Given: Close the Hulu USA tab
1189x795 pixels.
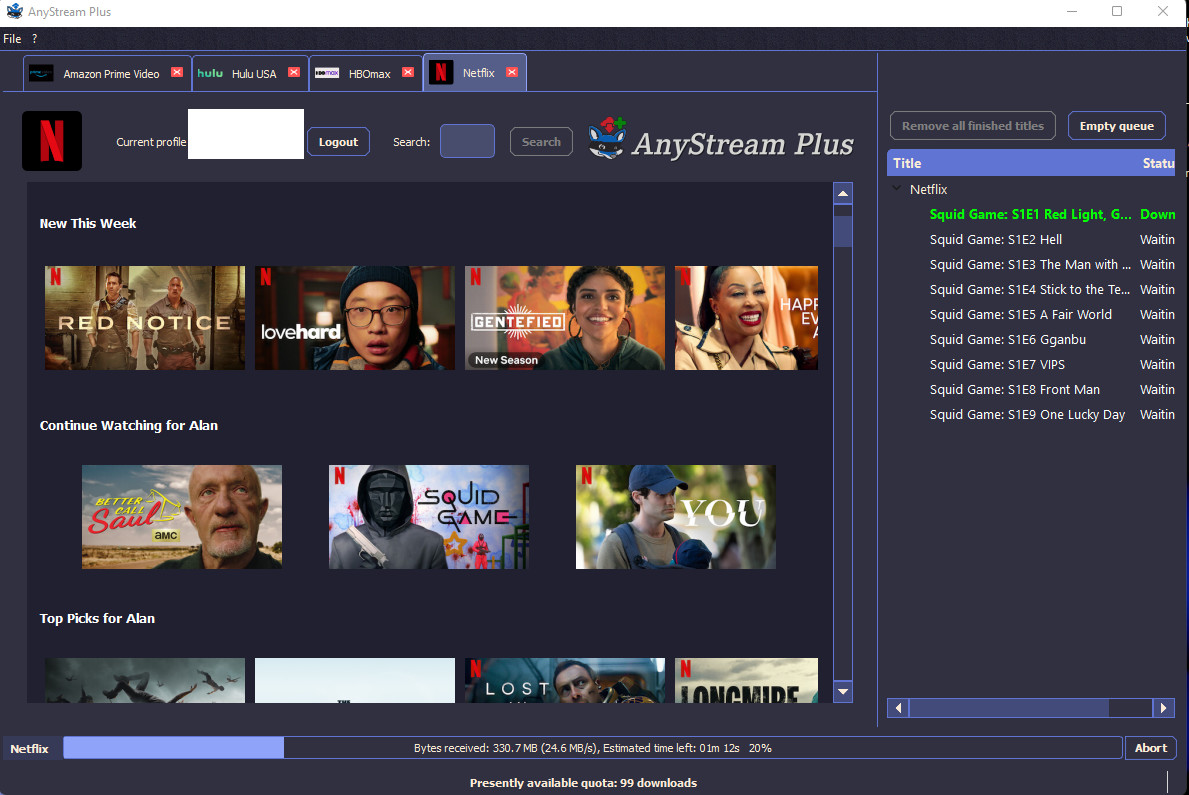Looking at the screenshot, I should tap(293, 72).
